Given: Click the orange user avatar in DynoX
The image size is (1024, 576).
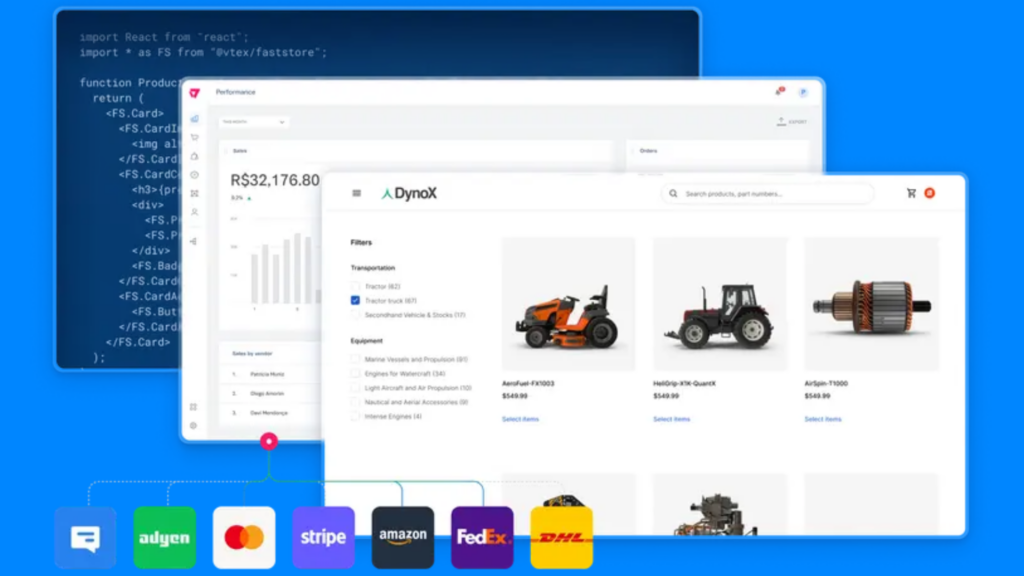Looking at the screenshot, I should click(x=930, y=193).
